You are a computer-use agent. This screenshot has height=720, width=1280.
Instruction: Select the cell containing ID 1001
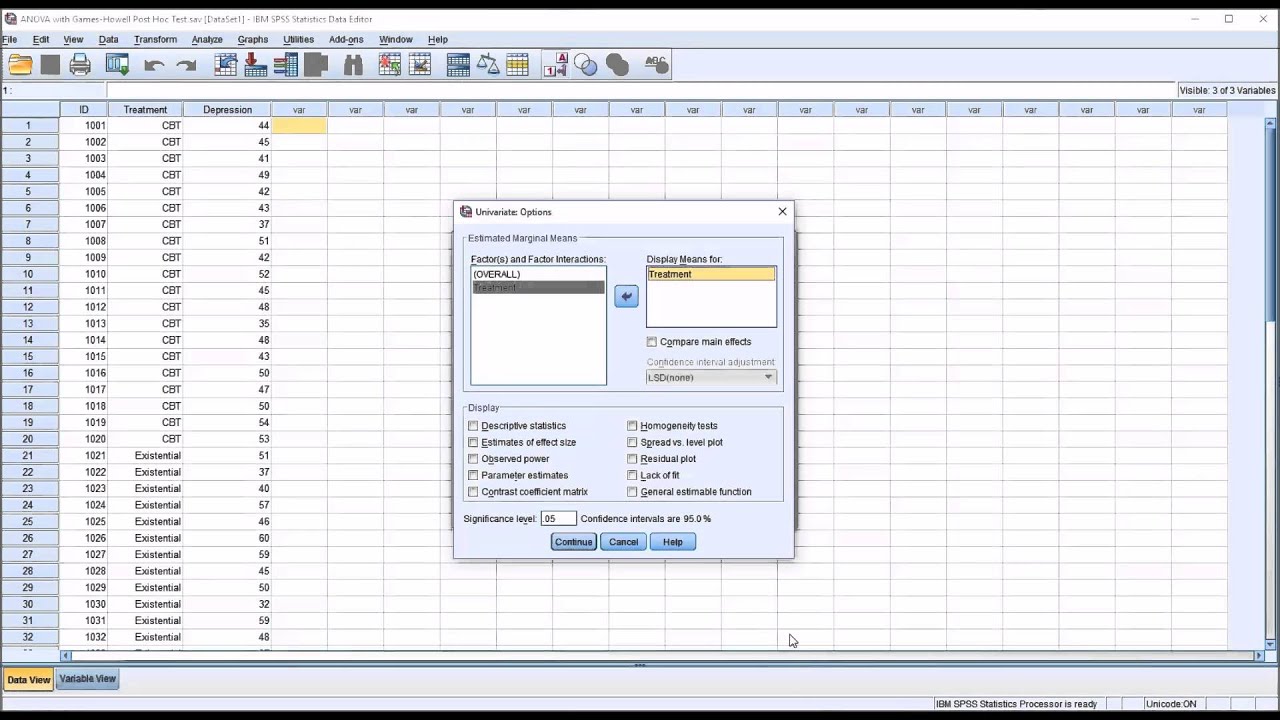pos(84,126)
